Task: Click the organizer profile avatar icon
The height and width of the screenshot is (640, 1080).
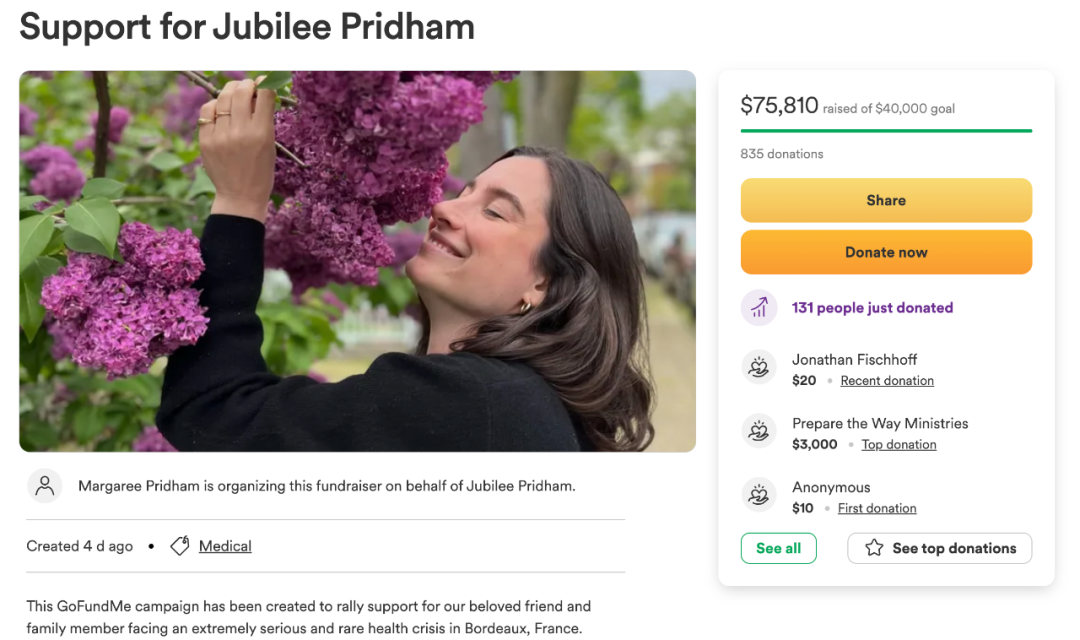Action: click(x=45, y=486)
